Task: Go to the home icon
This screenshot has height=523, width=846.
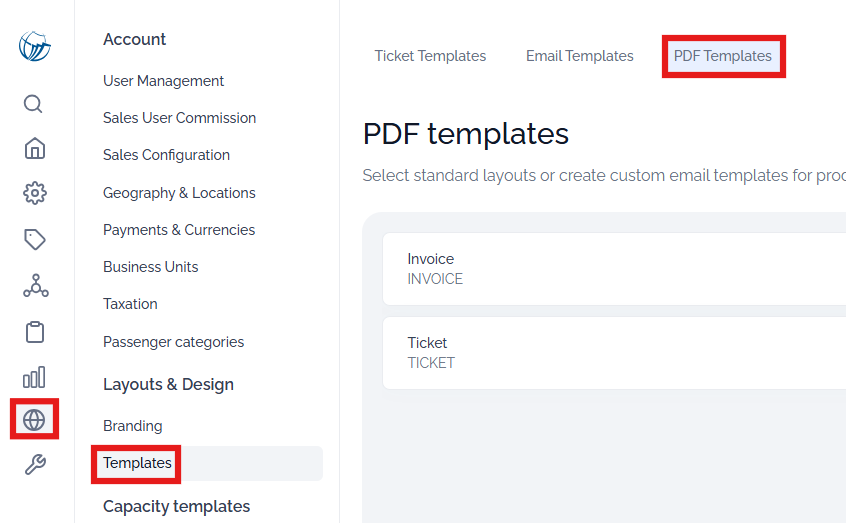Action: (x=35, y=148)
